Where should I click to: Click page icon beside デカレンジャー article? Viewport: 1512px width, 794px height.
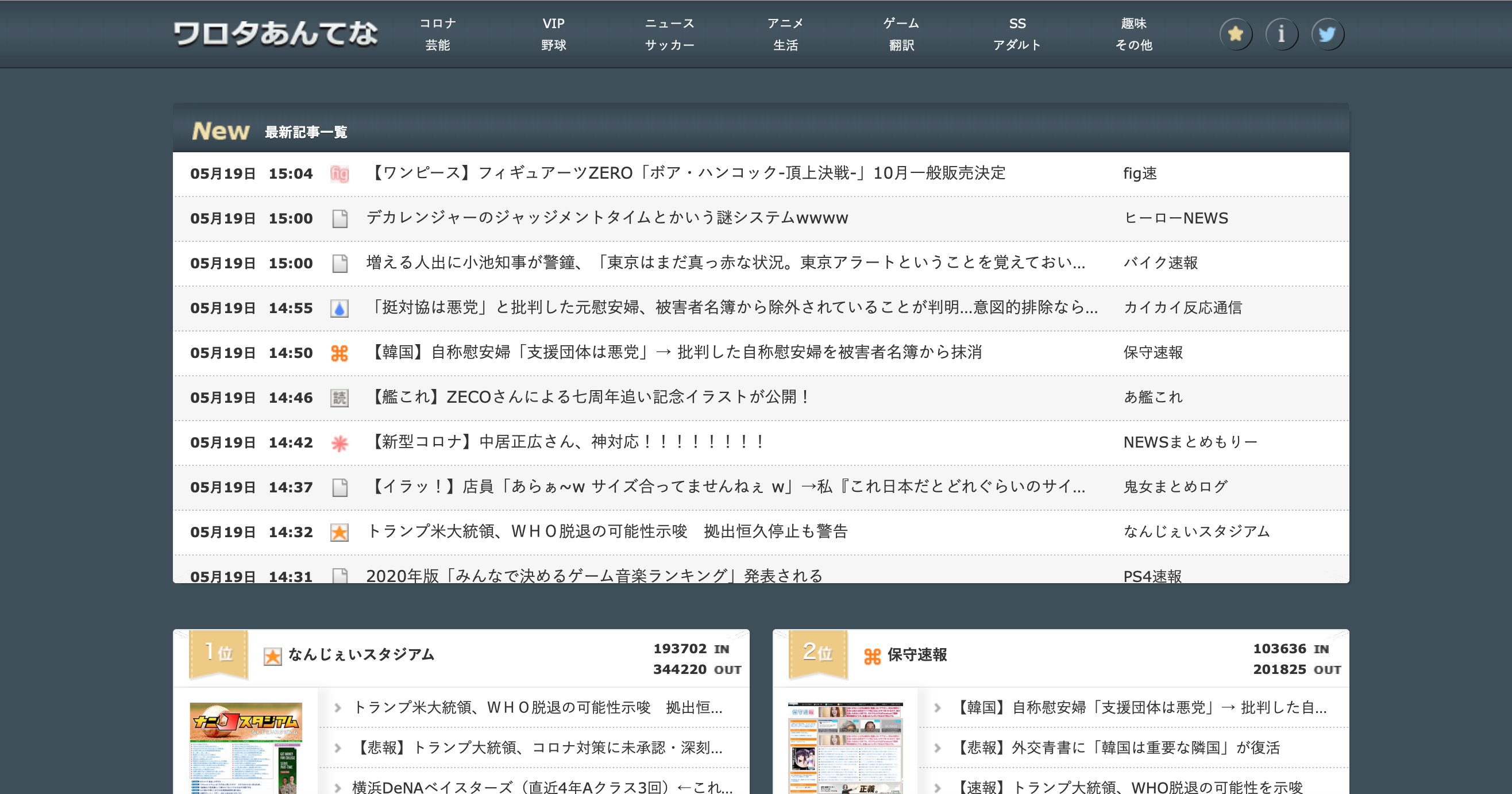point(340,218)
